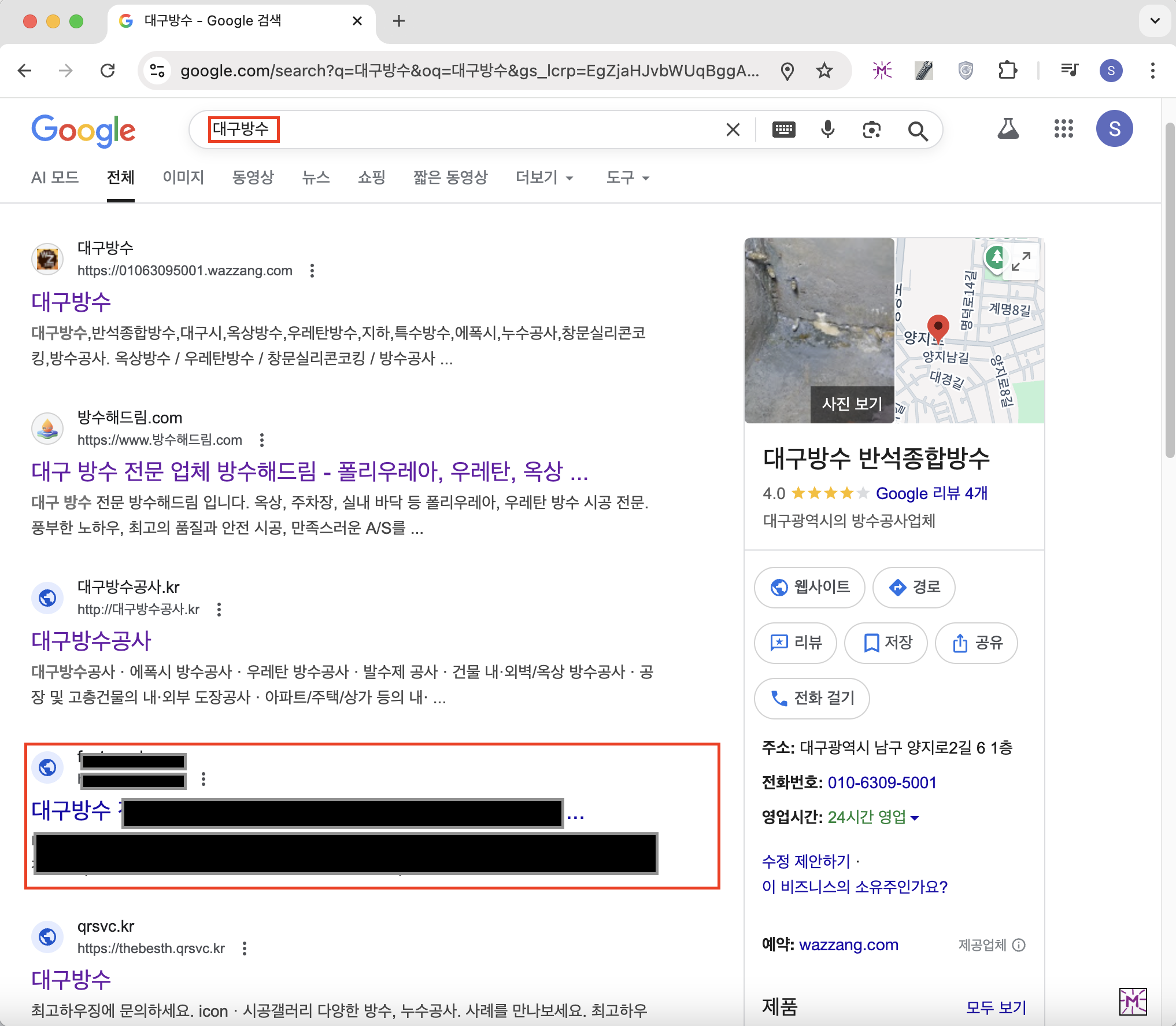Expand the map with fullscreen arrows
Image resolution: width=1176 pixels, height=1026 pixels.
coord(1021,261)
